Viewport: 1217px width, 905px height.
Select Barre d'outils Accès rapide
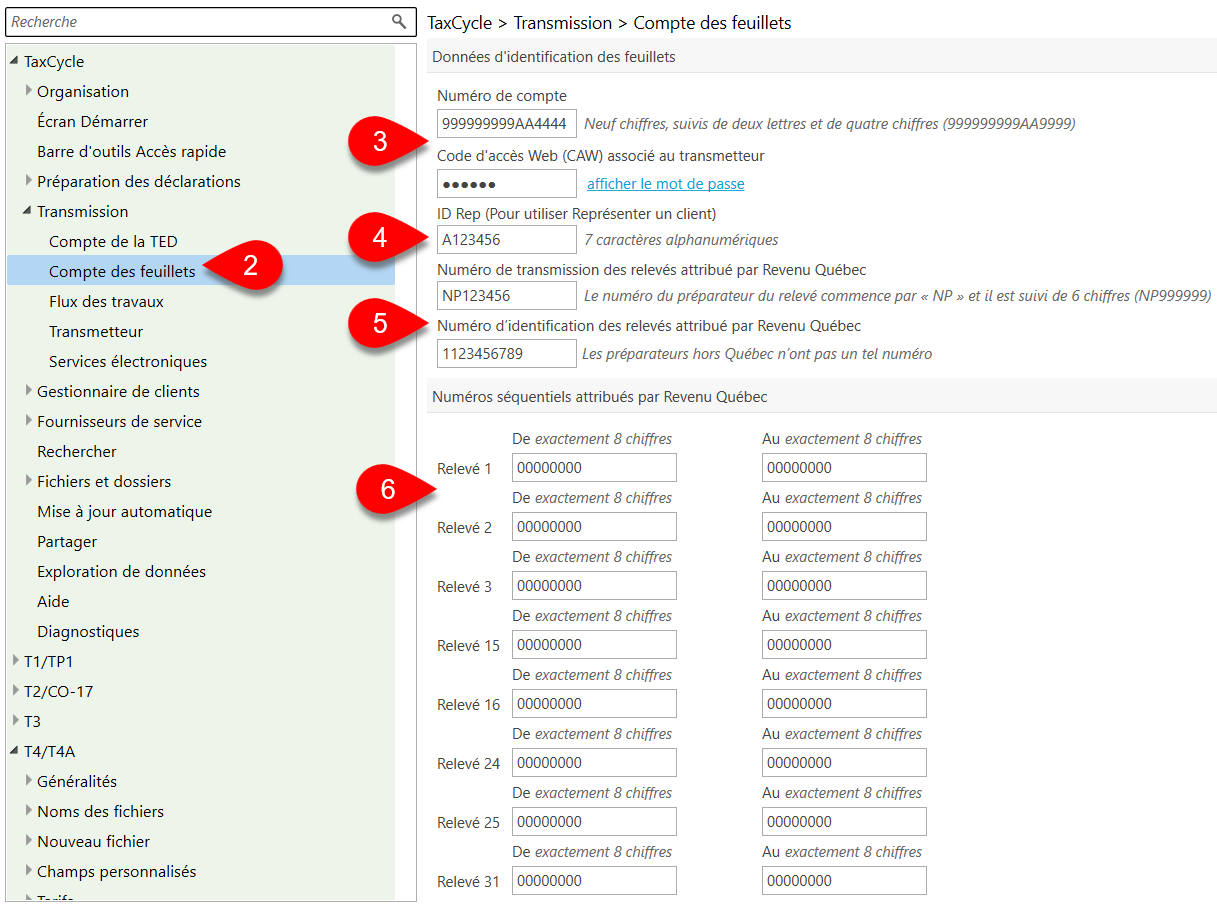click(x=132, y=151)
